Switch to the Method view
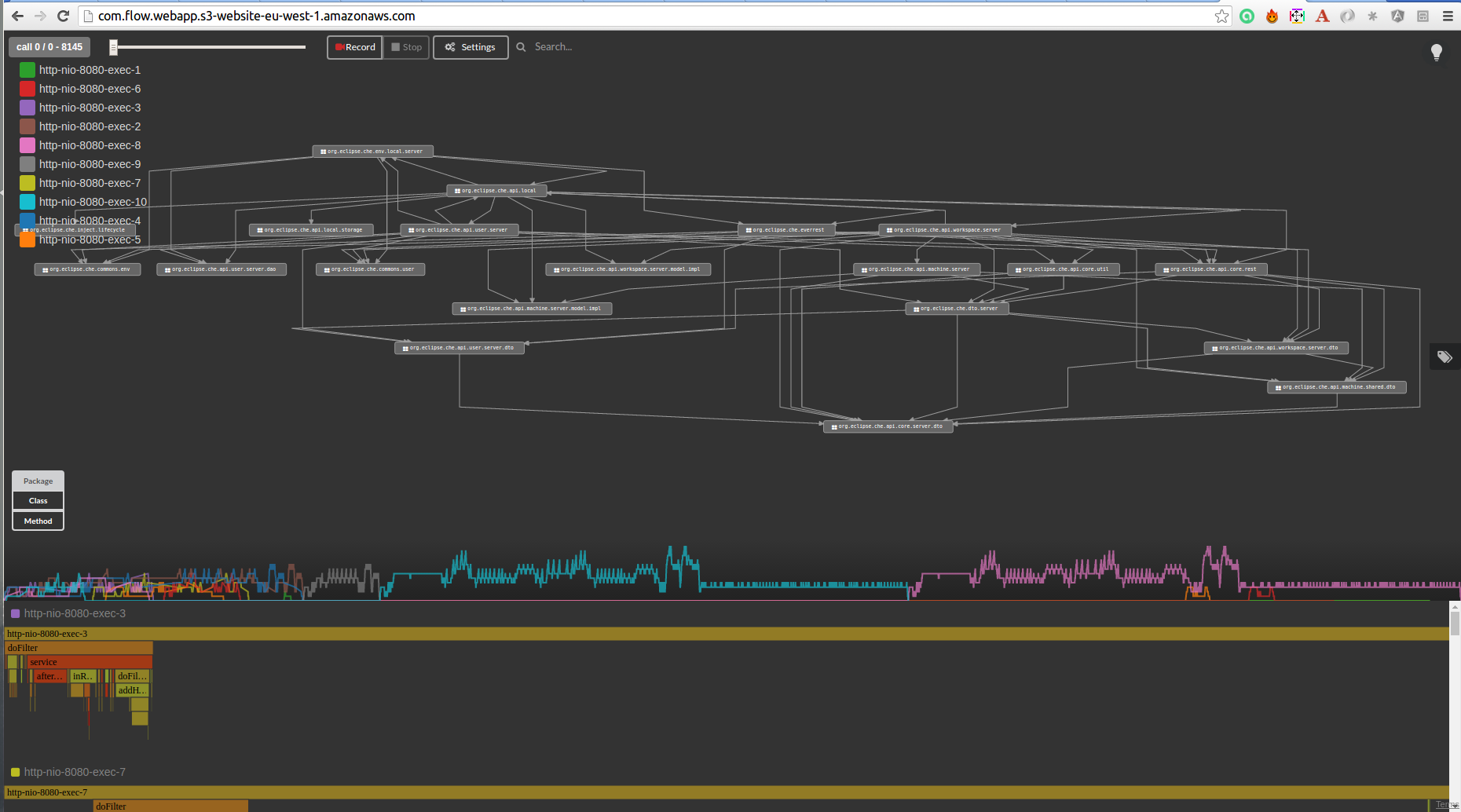This screenshot has width=1461, height=812. pos(38,520)
